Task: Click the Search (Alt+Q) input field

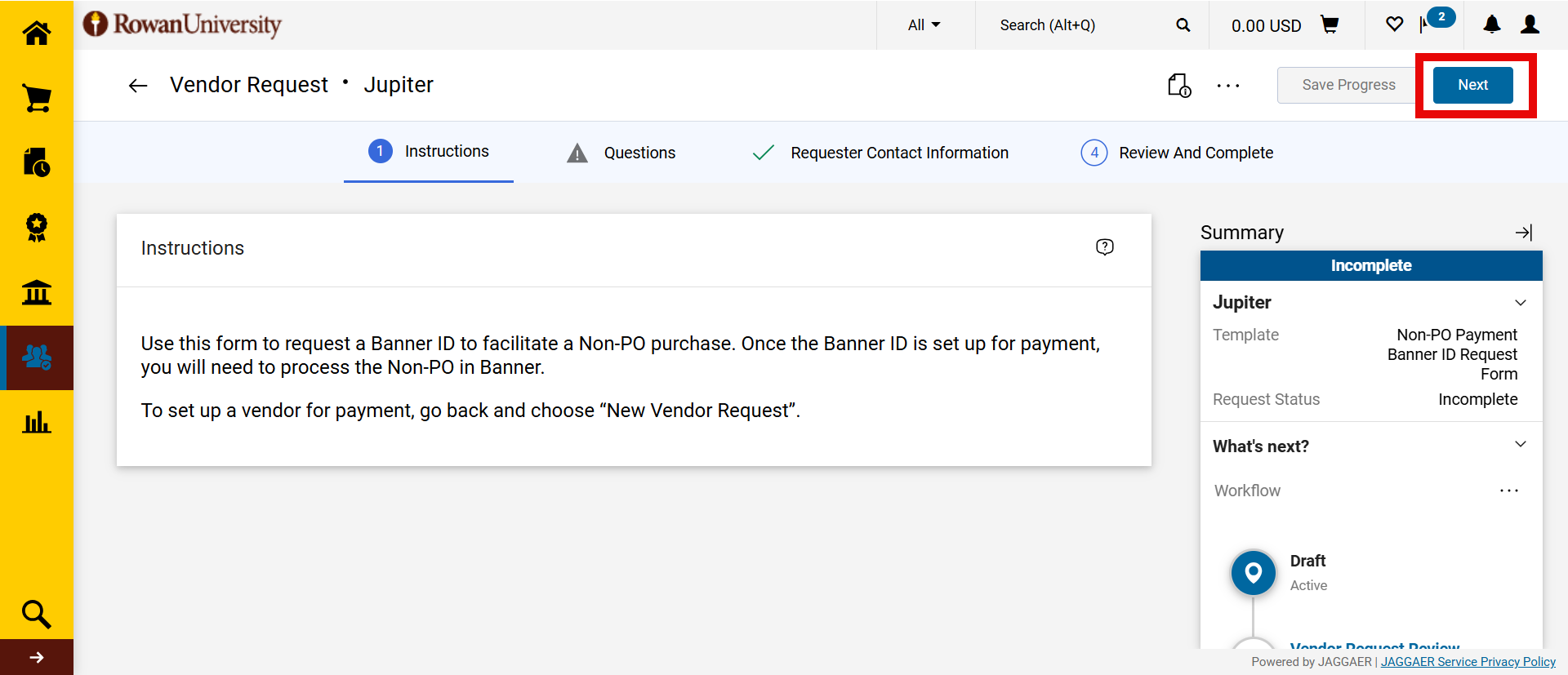Action: [x=1080, y=25]
